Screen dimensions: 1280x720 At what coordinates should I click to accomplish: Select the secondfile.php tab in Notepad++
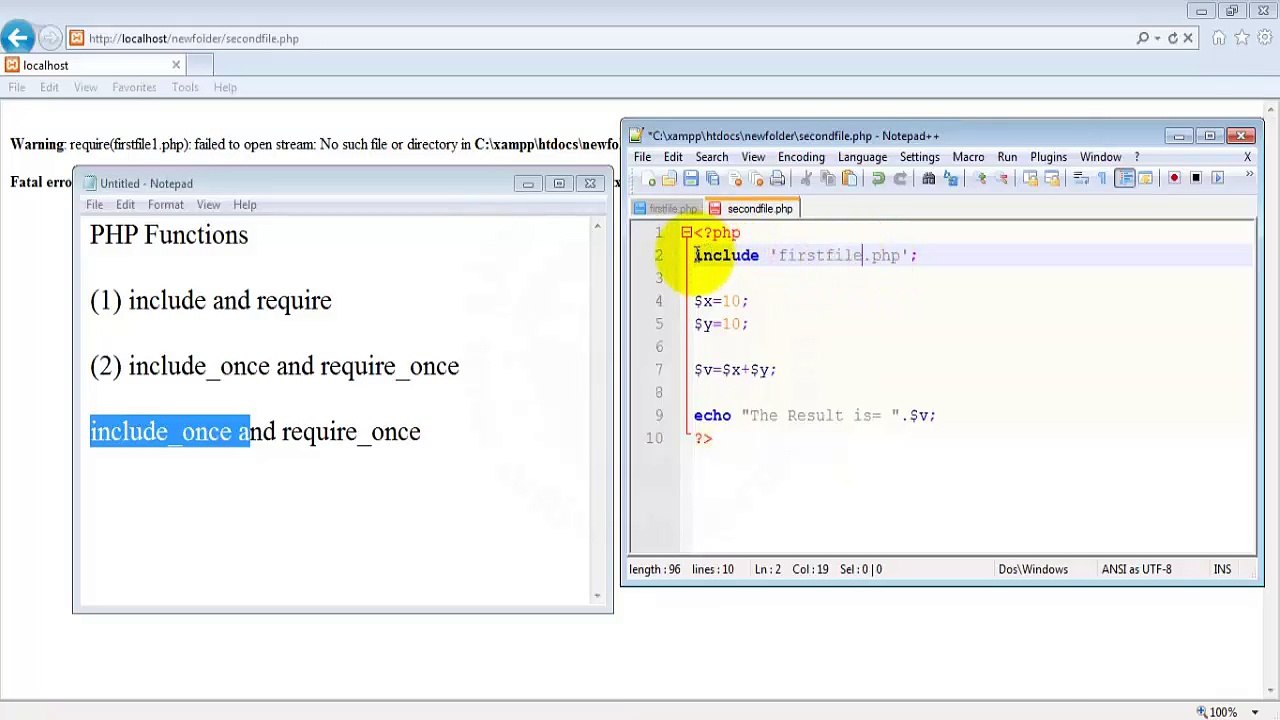pyautogui.click(x=752, y=209)
